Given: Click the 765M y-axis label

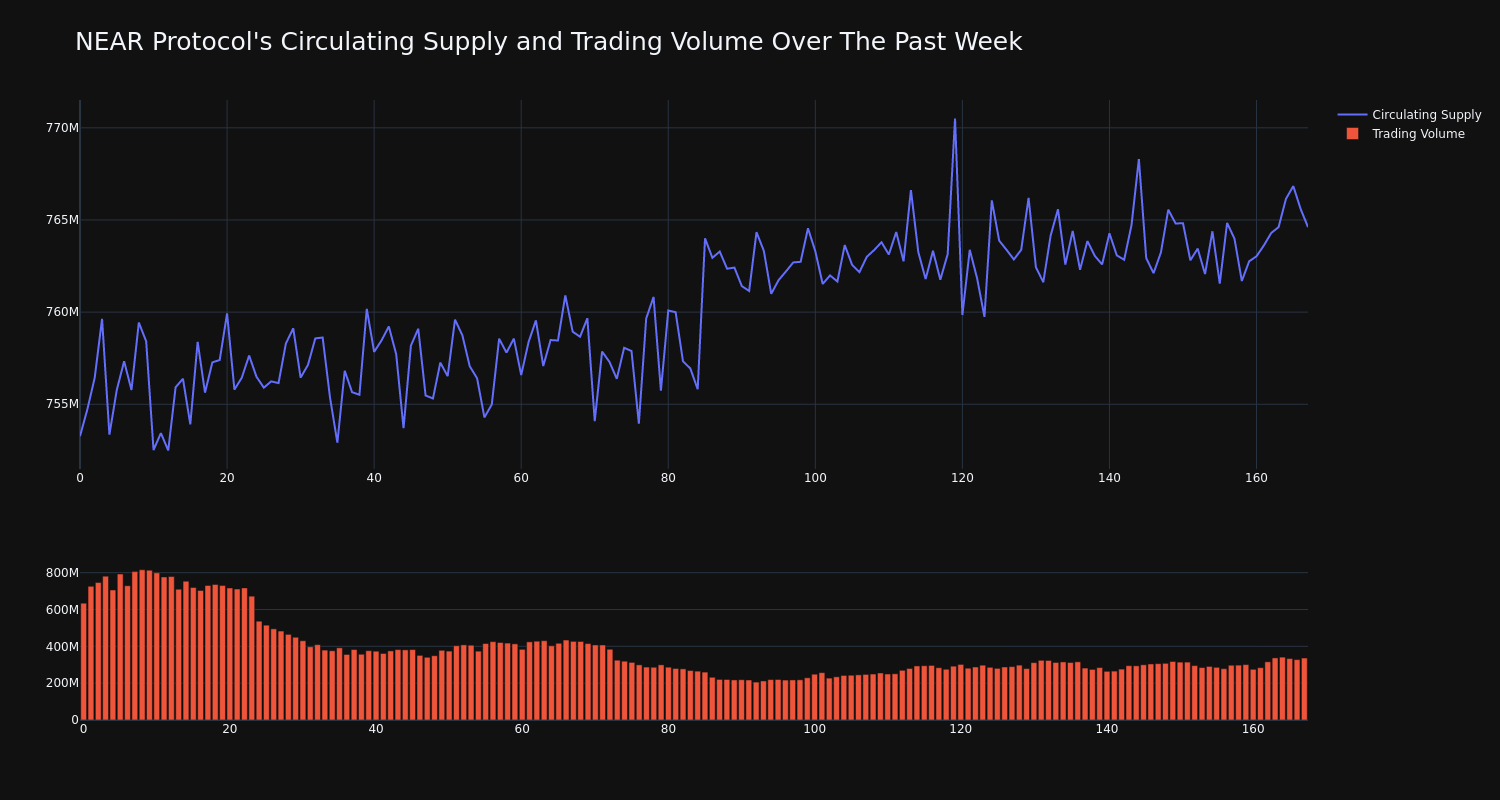Looking at the screenshot, I should 62,220.
